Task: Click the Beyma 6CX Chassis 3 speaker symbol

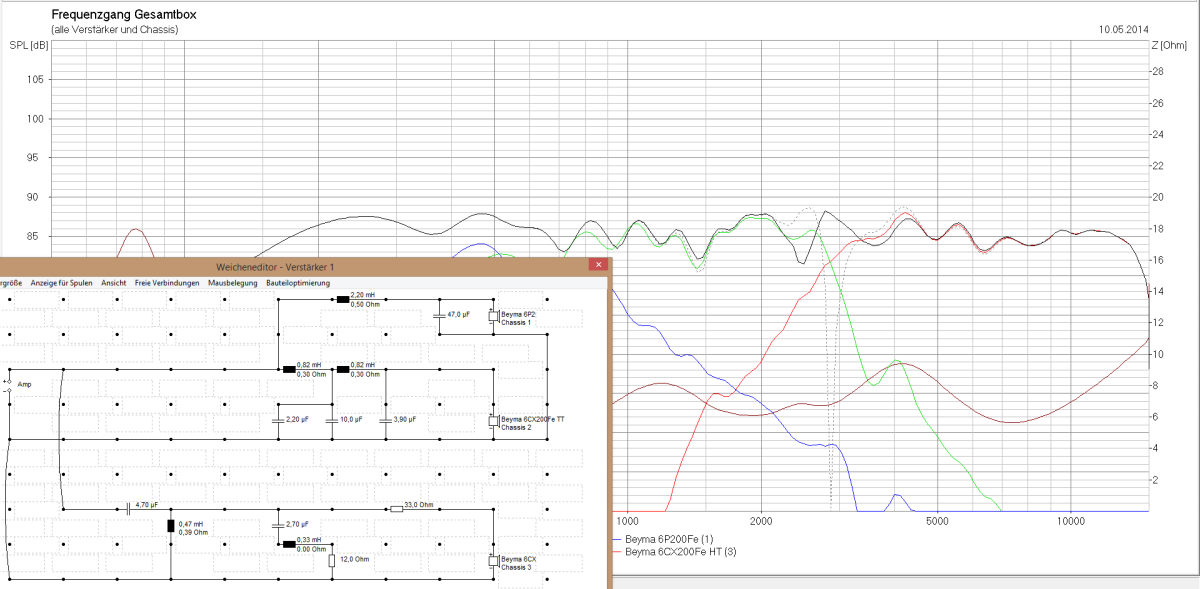Action: point(493,561)
